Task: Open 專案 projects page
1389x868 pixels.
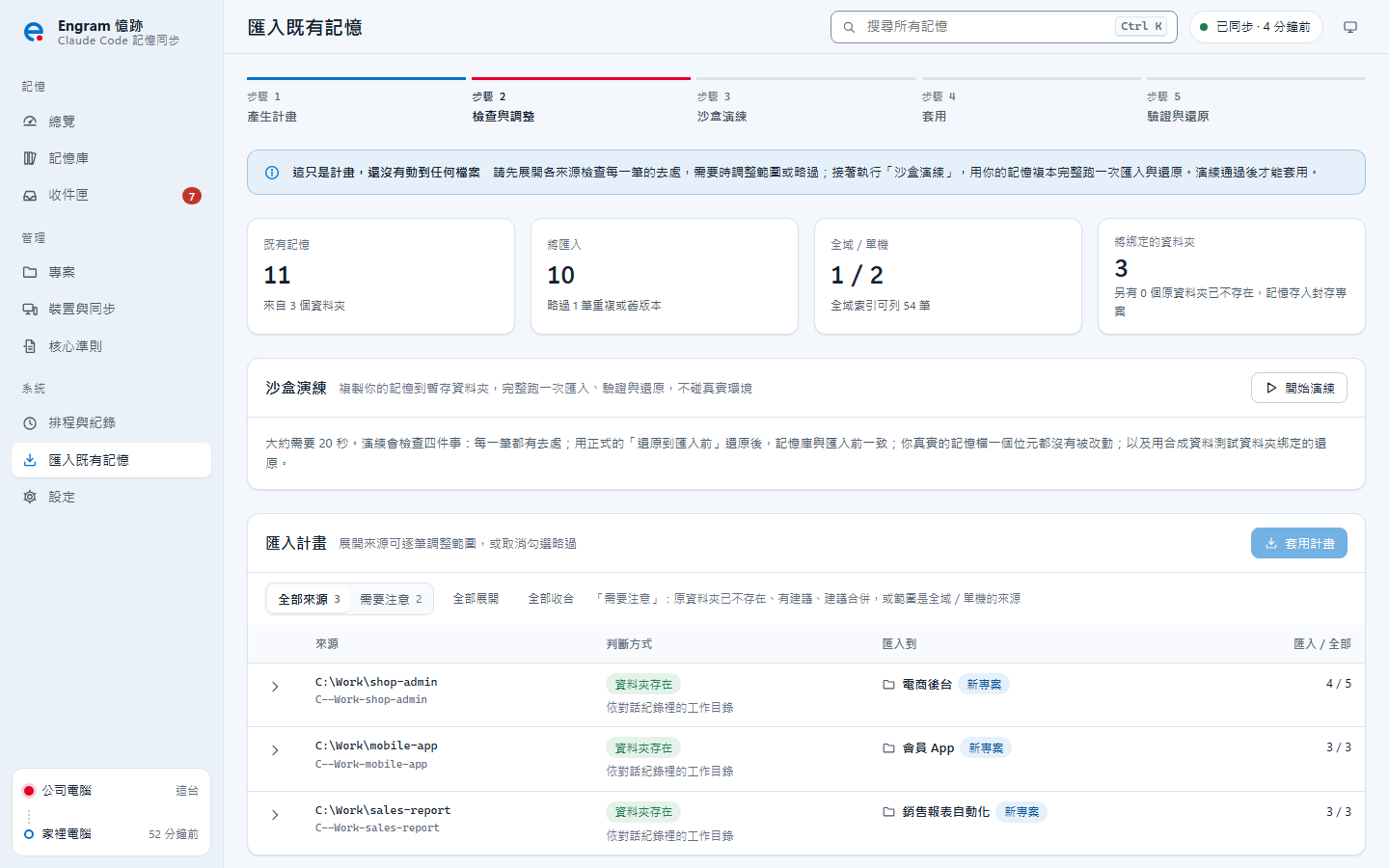Action: (111, 272)
